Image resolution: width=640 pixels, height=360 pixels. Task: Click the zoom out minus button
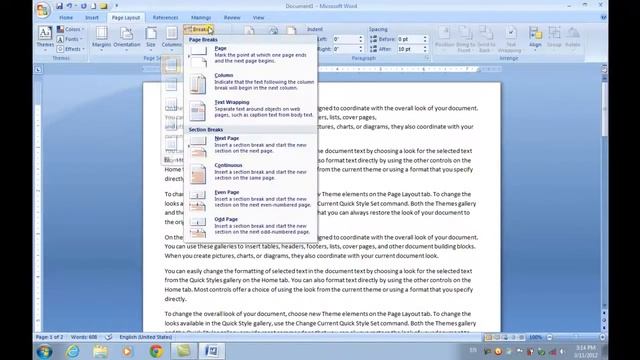(549, 338)
